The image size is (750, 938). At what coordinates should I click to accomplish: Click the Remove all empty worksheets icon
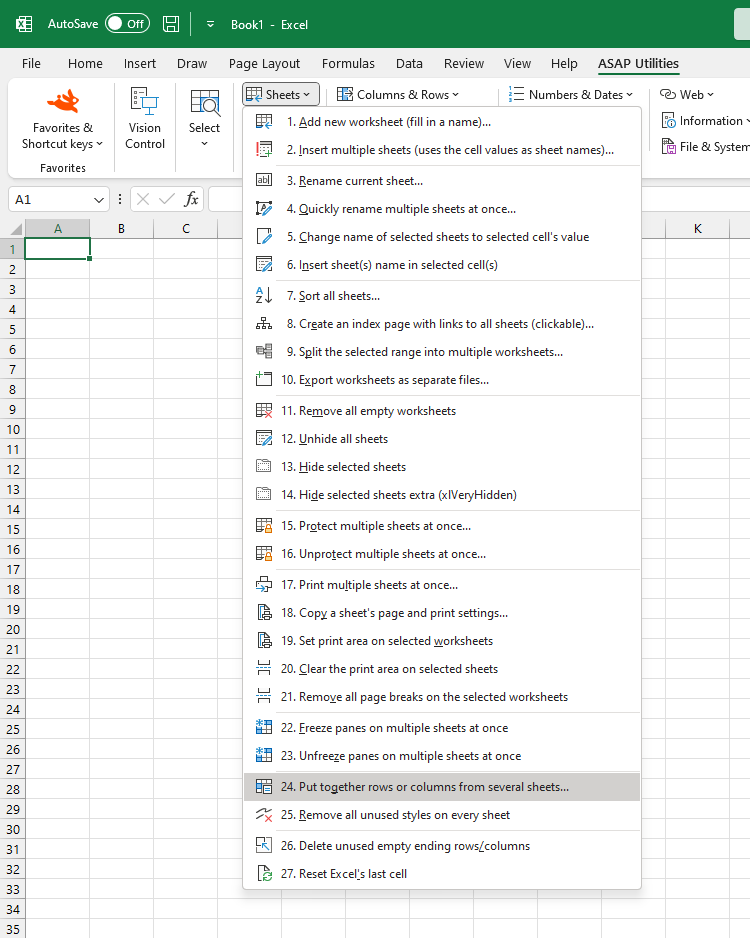(264, 410)
